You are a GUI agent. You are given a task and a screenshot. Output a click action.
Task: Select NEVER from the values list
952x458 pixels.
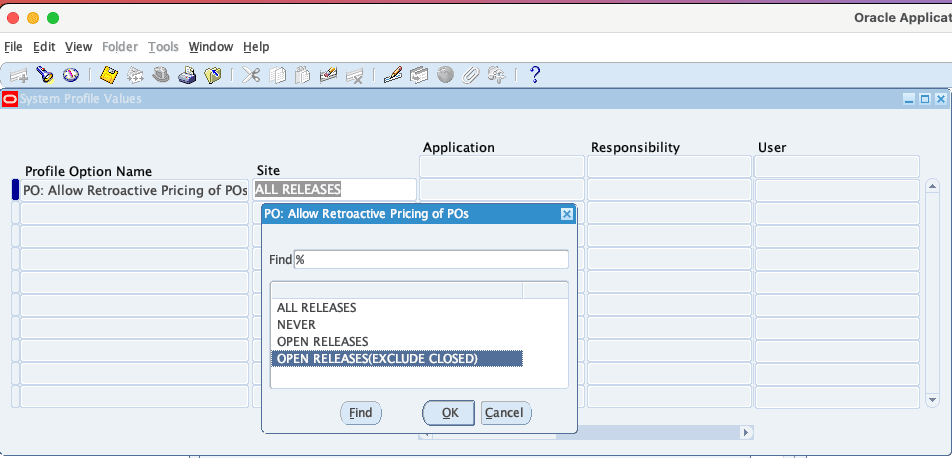pos(296,325)
